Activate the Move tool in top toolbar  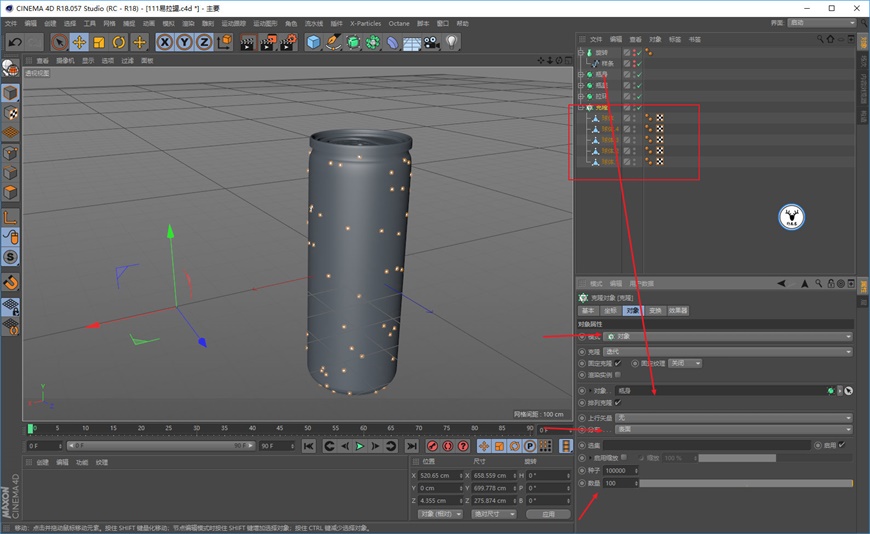pyautogui.click(x=79, y=42)
